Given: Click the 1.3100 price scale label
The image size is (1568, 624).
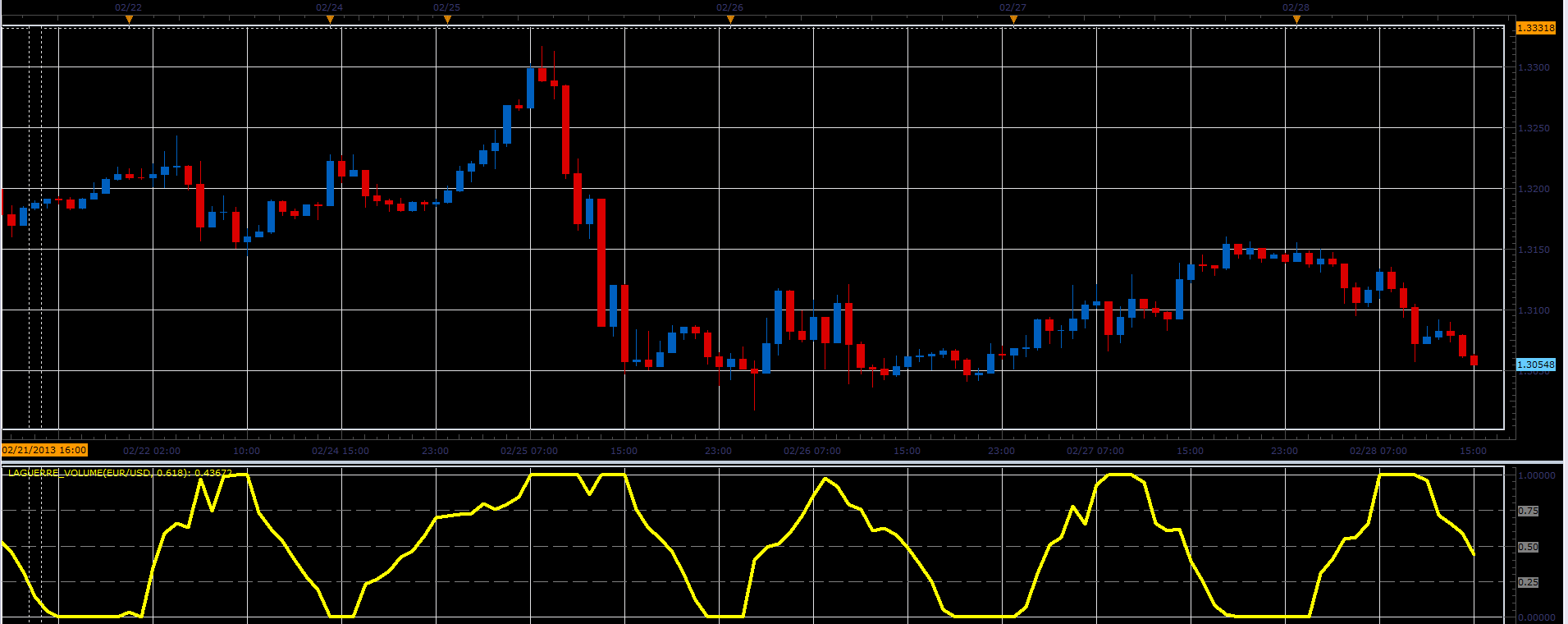Looking at the screenshot, I should (x=1534, y=310).
